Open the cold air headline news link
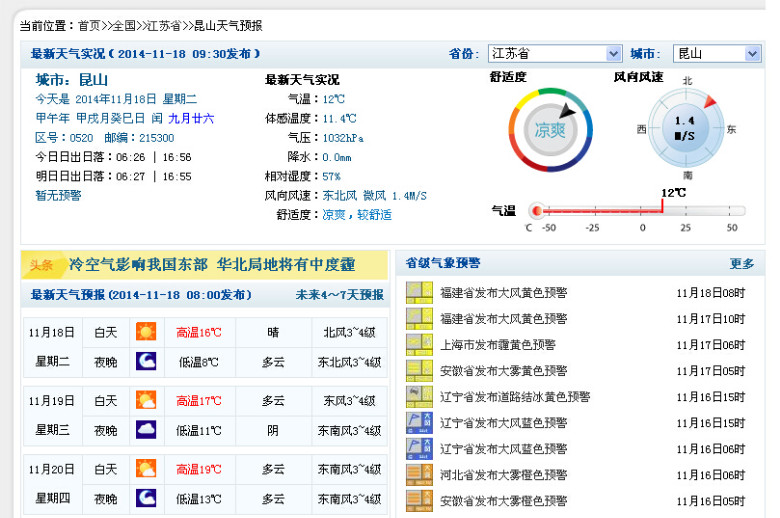 pos(211,265)
